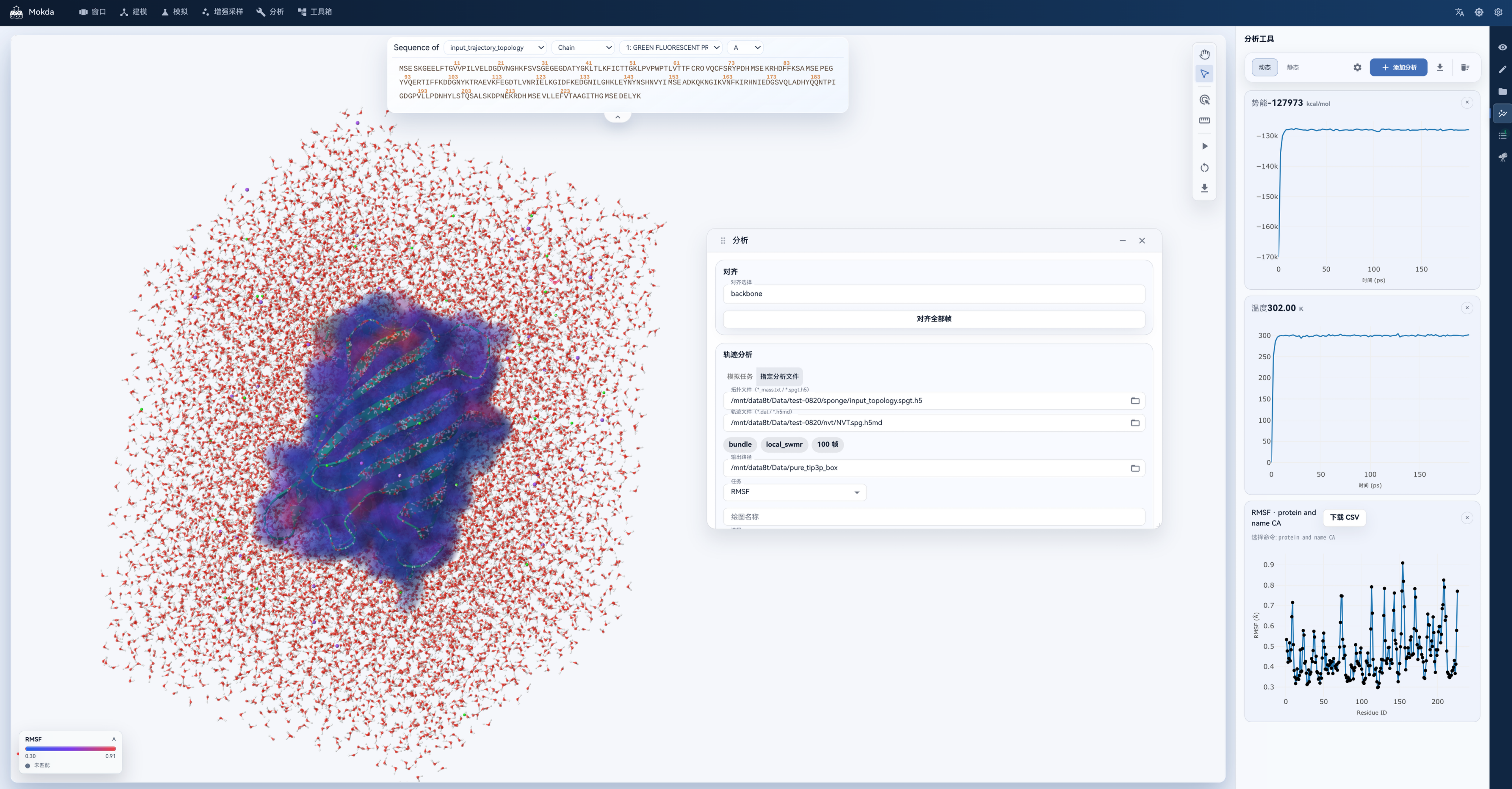Screen dimensions: 1512x789
Task: Open the 增强采样 menu
Action: pyautogui.click(x=222, y=12)
